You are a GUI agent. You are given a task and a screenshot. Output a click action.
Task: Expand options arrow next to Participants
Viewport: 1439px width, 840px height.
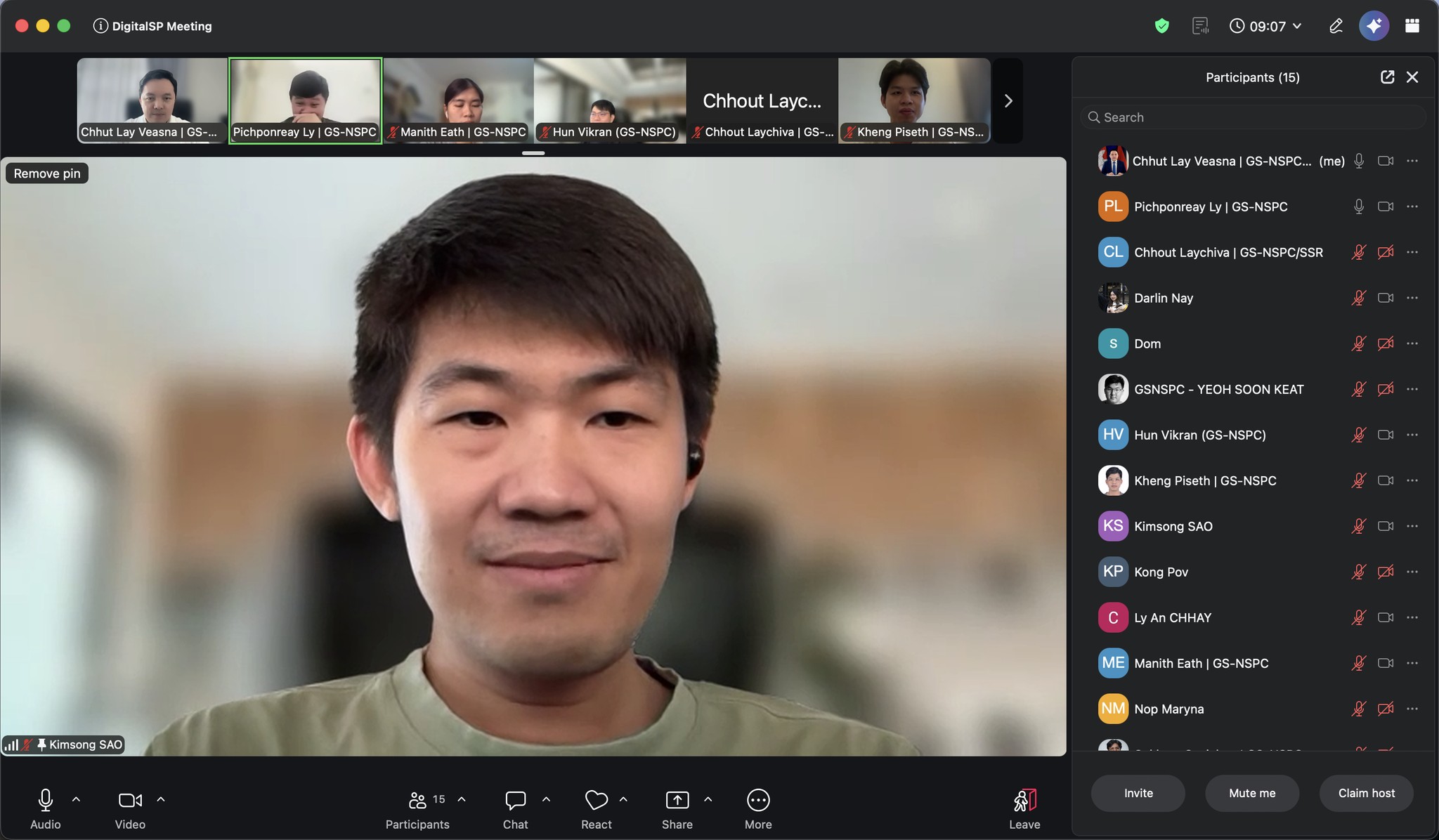point(462,799)
